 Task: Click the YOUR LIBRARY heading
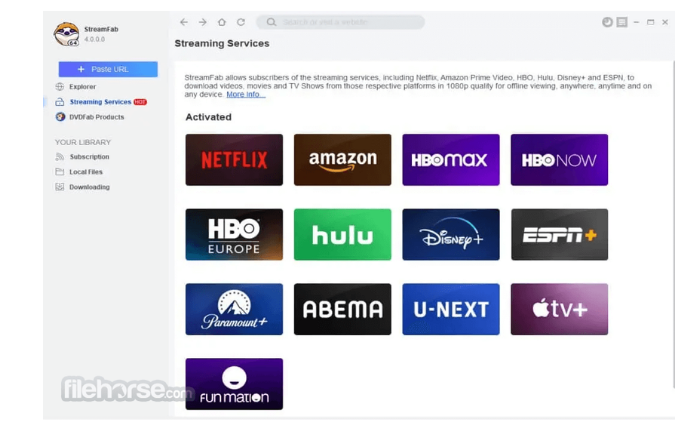(83, 142)
